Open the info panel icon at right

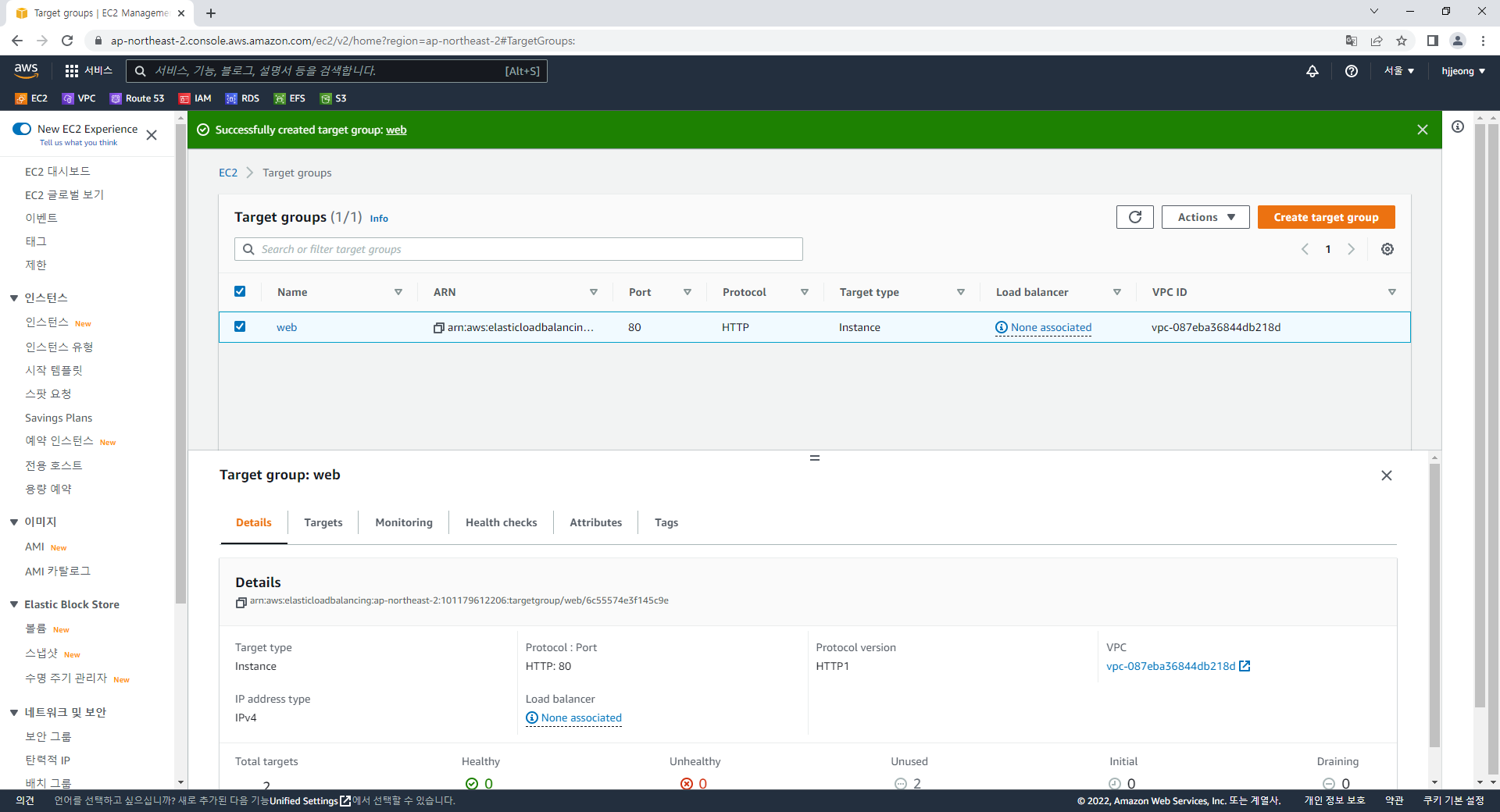point(1458,126)
